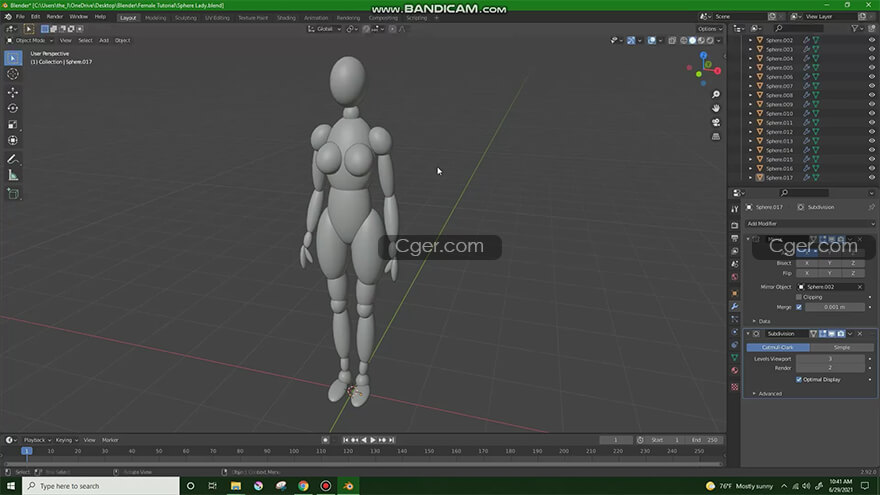Select the Catmull-Clark subdivision type button
The image size is (880, 495).
click(x=778, y=347)
